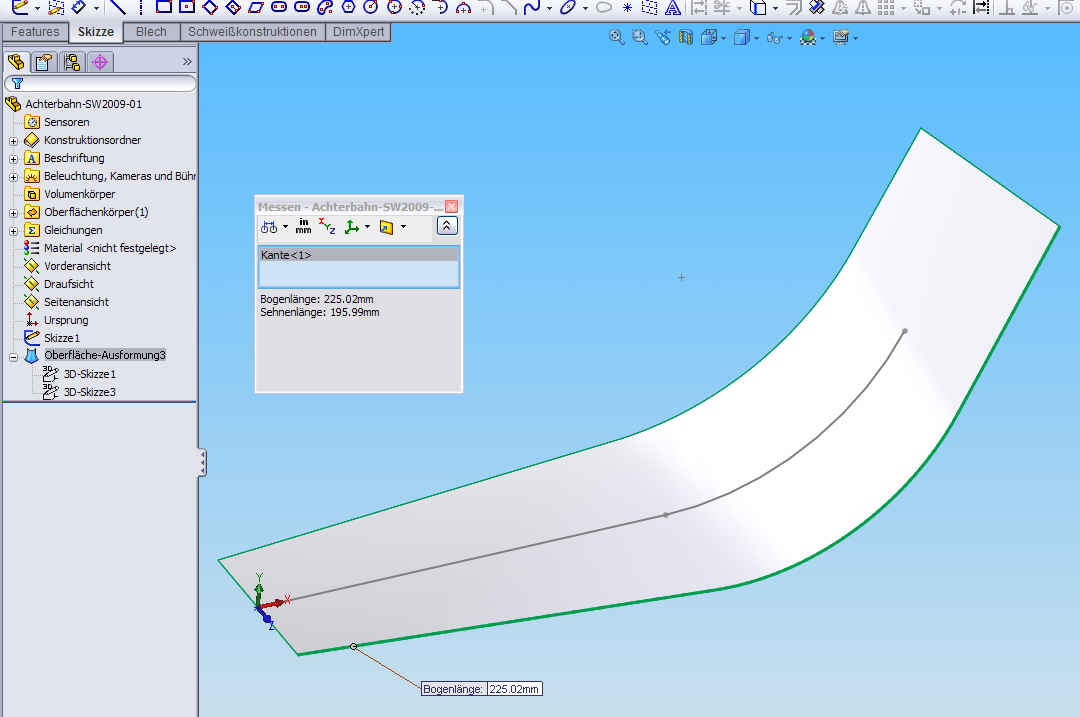Select the Draufsicht plane

click(69, 284)
